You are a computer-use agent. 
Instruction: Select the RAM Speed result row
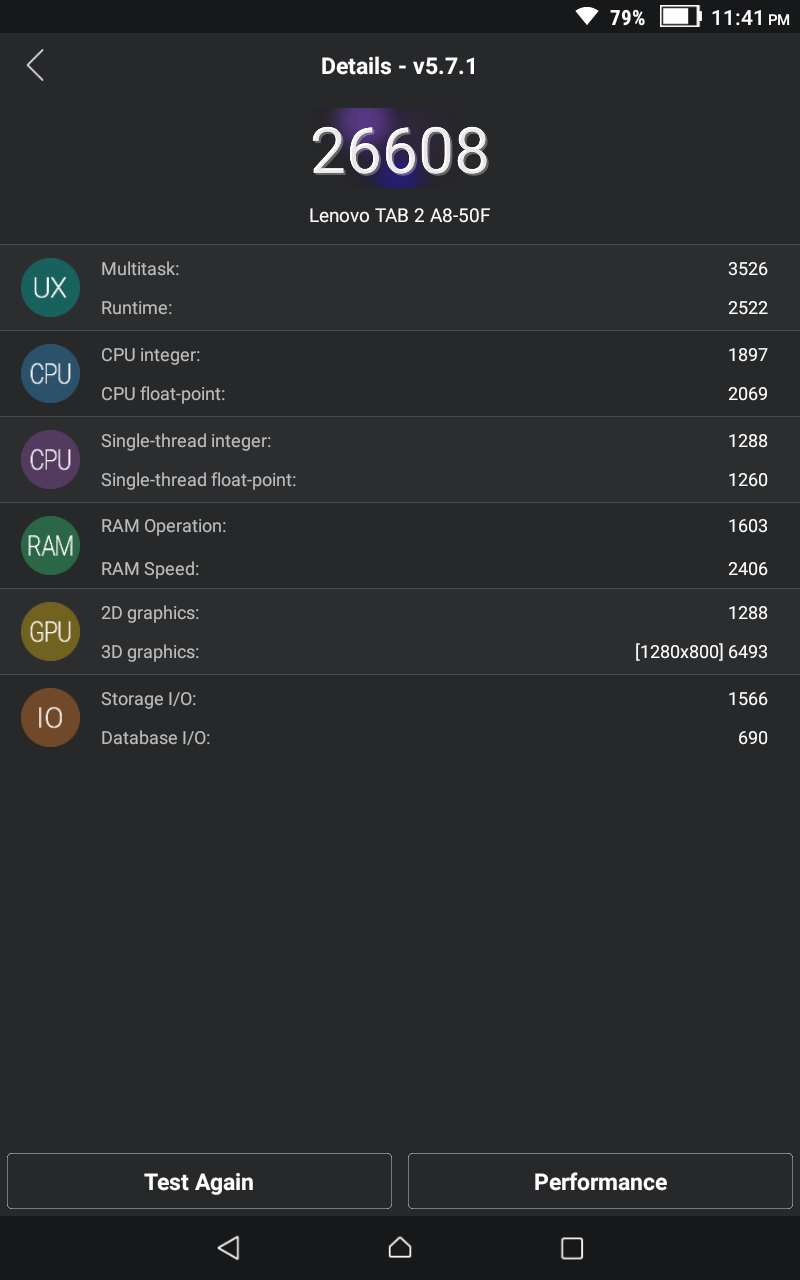(x=434, y=569)
